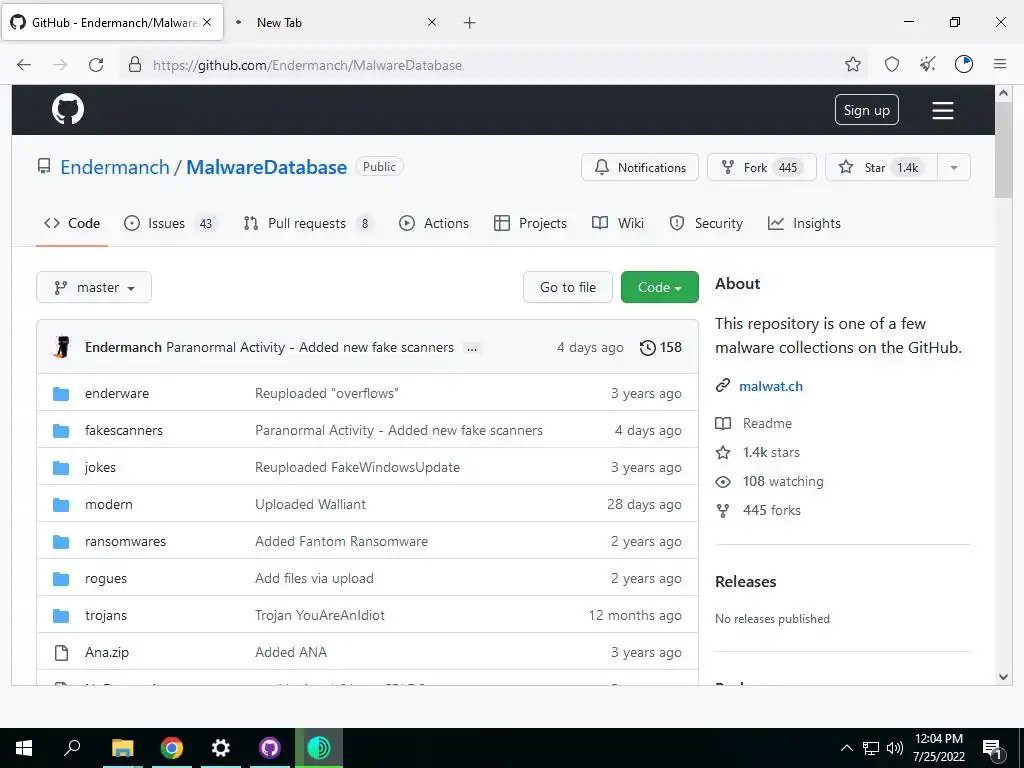
Task: Open the Releases heading link
Action: point(746,582)
